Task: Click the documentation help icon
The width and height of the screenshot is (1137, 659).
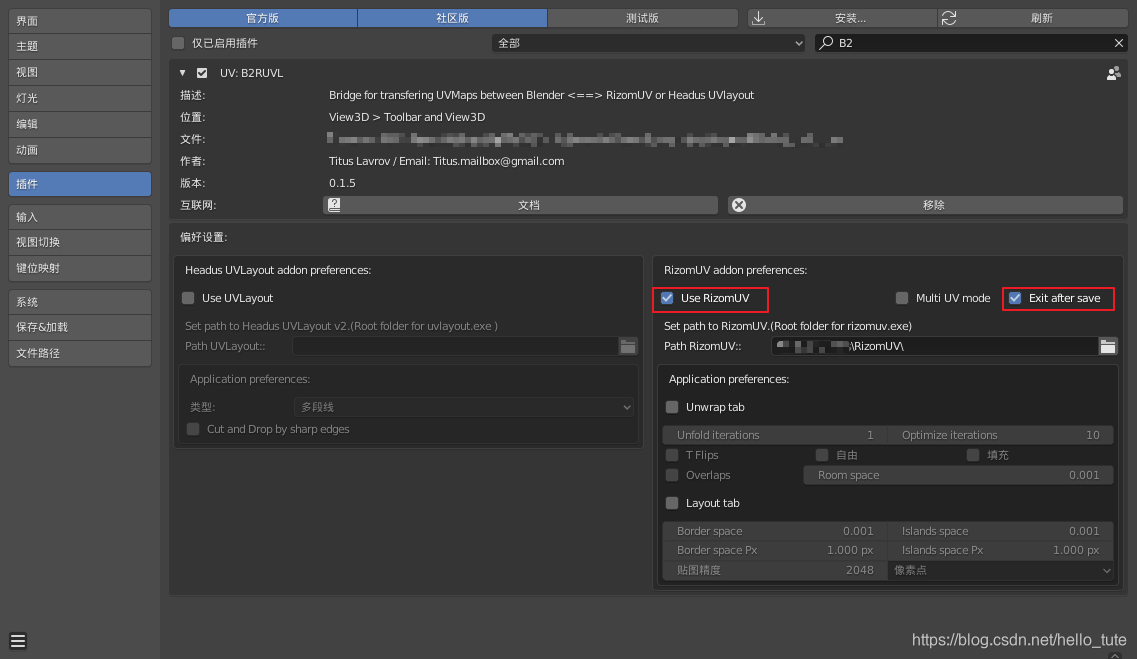Action: (334, 205)
